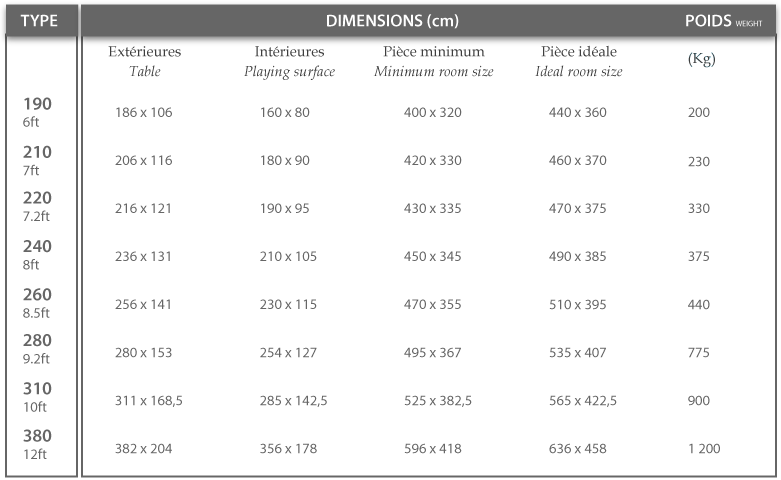This screenshot has width=781, height=480.
Task: Click the 596 x 418 minimum room cell
Action: coord(433,449)
